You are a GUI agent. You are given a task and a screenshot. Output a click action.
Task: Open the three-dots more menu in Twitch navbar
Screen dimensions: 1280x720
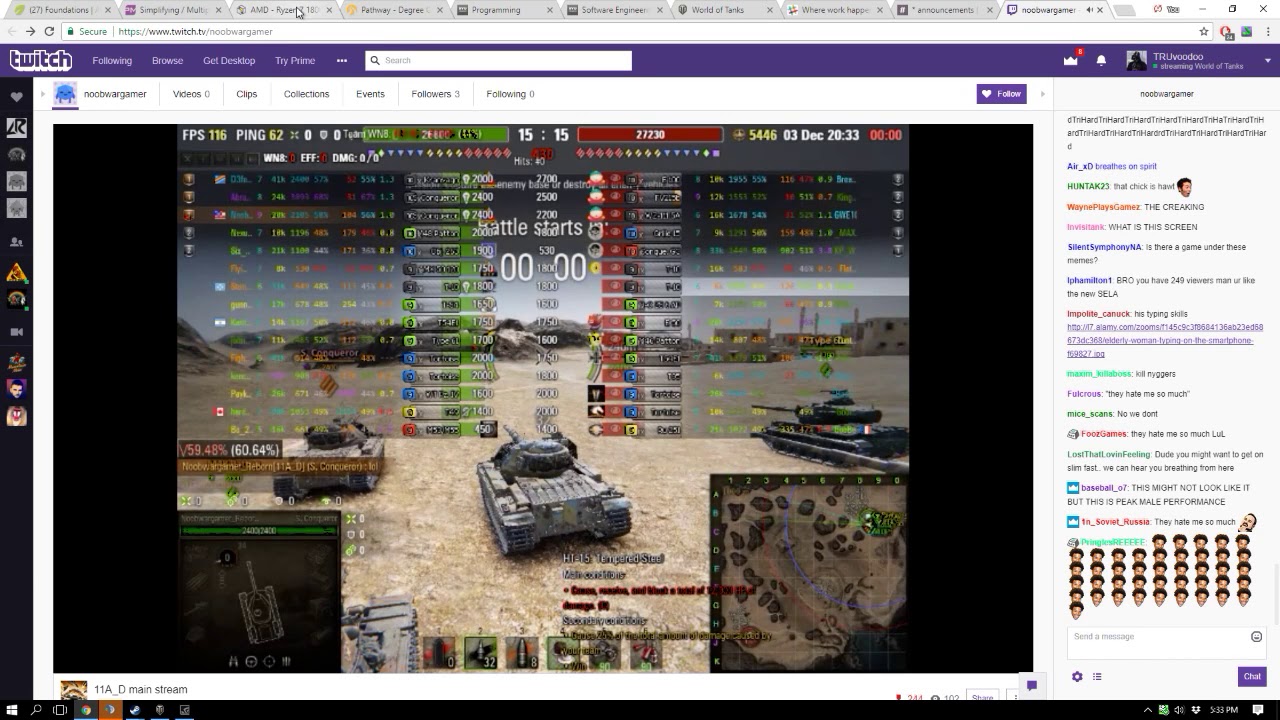342,61
